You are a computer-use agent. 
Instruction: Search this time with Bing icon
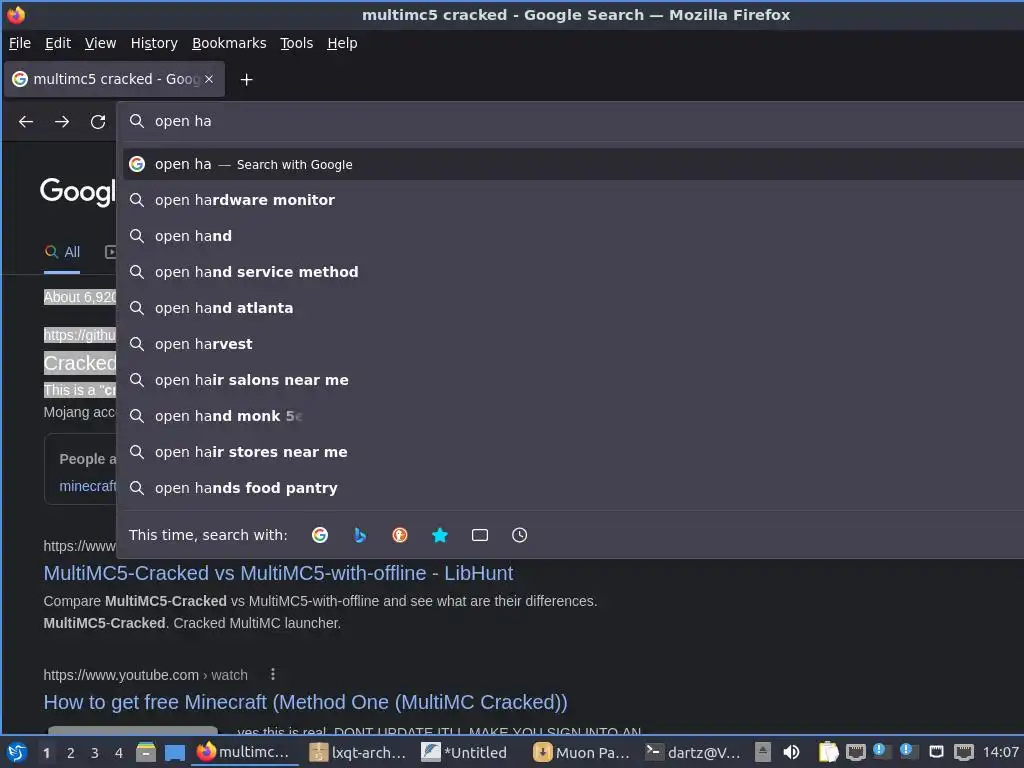click(360, 536)
